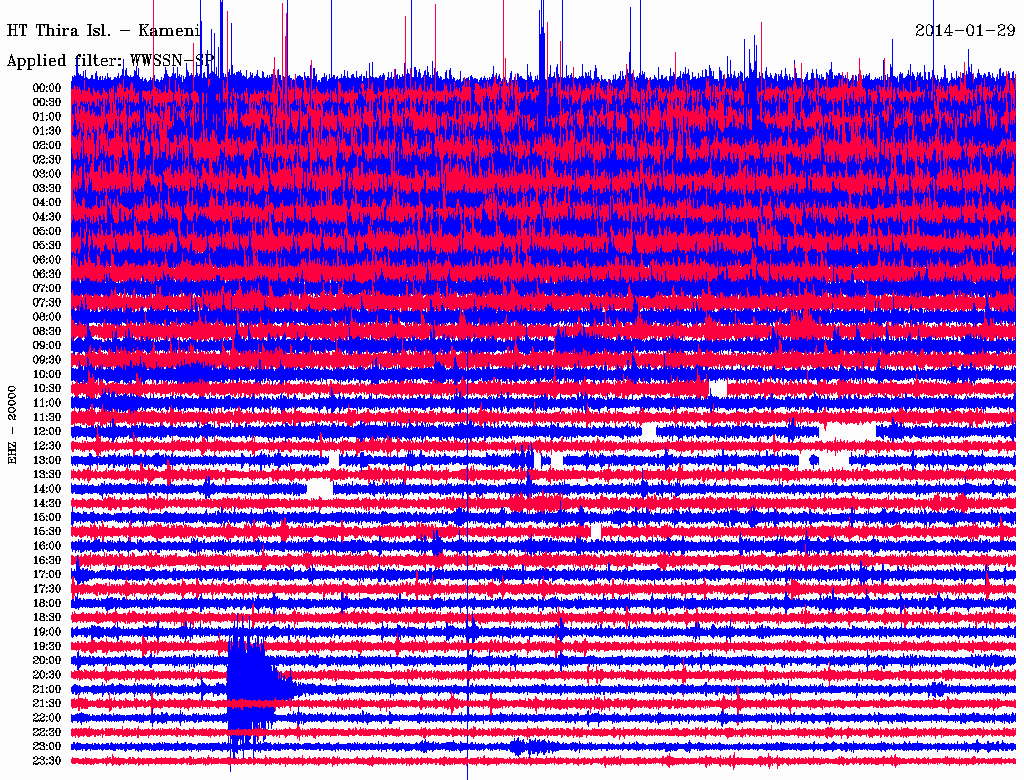Click the 19:30 time row label
The width and height of the screenshot is (1024, 780).
click(x=47, y=646)
